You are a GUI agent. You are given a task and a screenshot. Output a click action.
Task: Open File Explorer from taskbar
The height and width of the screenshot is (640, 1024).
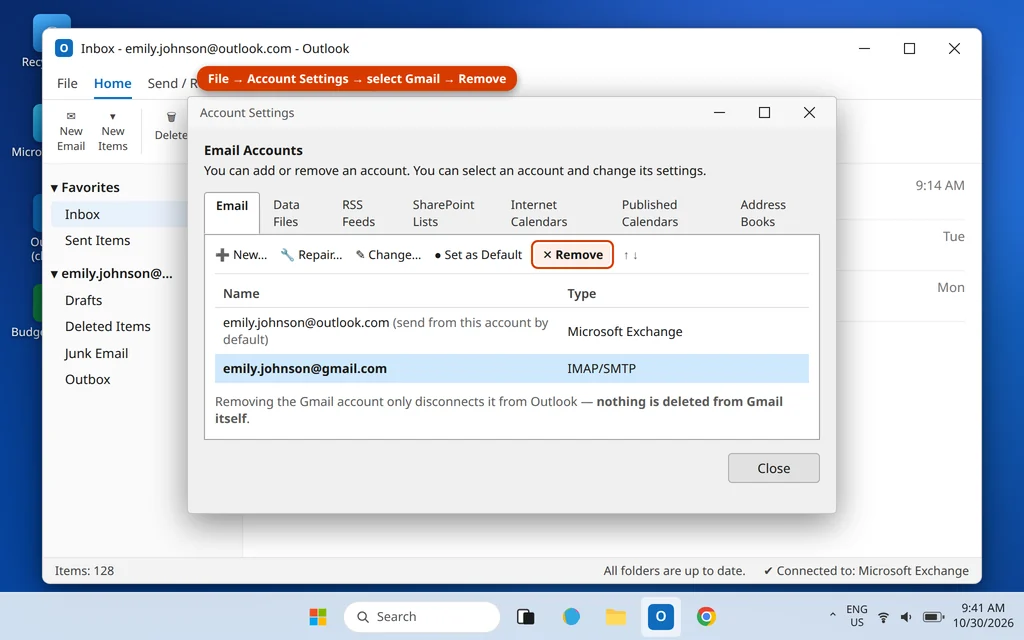point(616,616)
